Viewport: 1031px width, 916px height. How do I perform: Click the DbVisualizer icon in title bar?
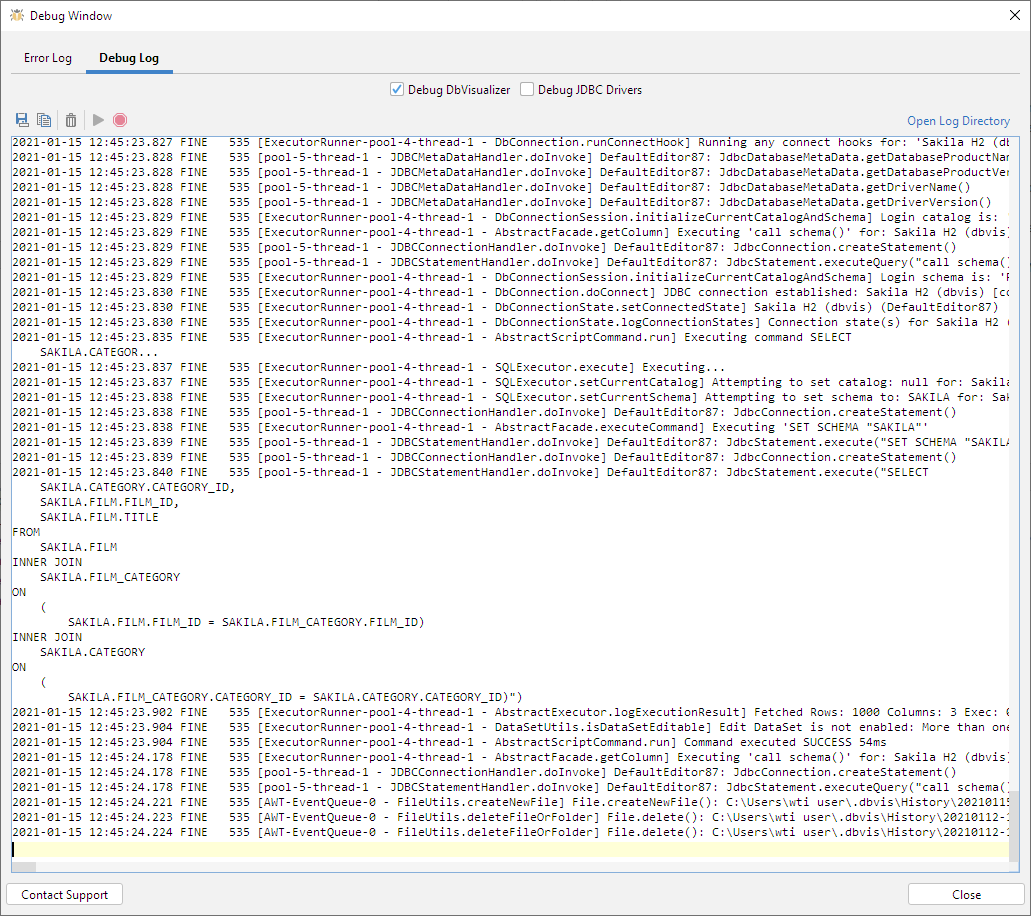coord(16,15)
